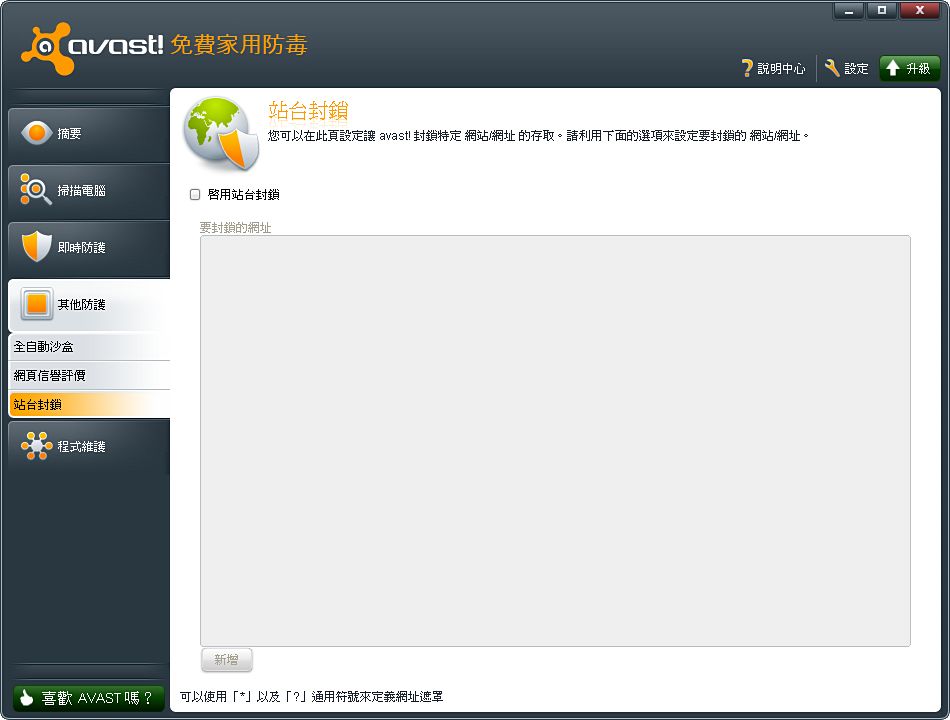Click the globe shield site blocking icon
This screenshot has width=950, height=720.
[x=222, y=134]
